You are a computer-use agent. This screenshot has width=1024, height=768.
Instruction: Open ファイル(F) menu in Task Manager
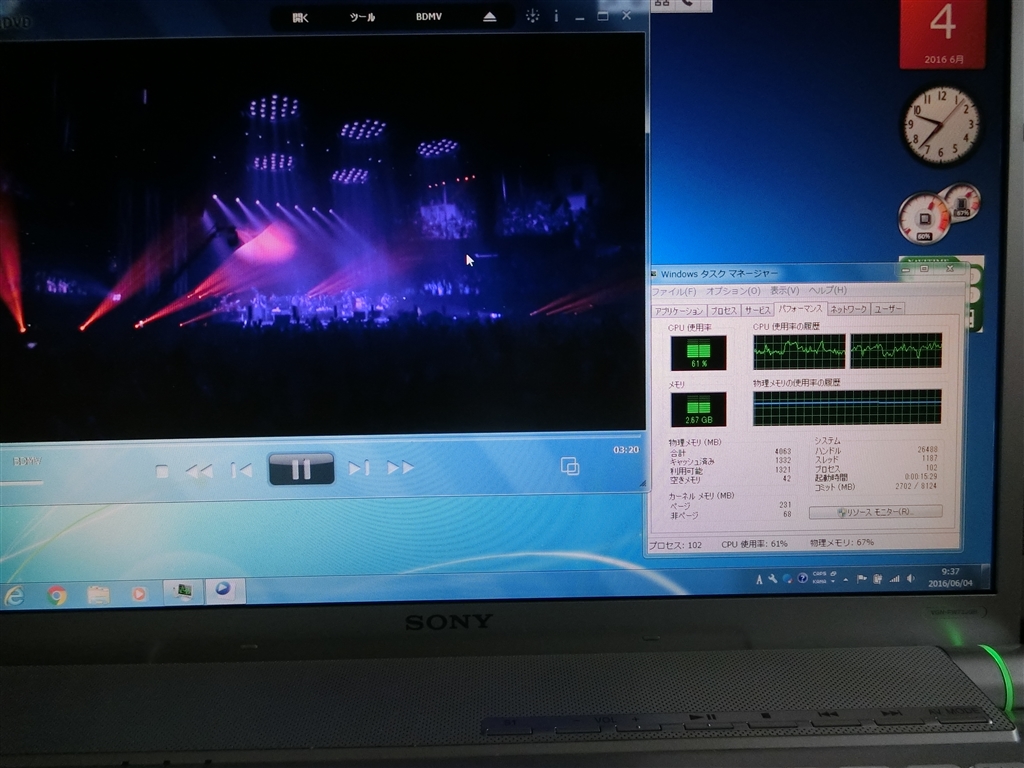pos(674,291)
